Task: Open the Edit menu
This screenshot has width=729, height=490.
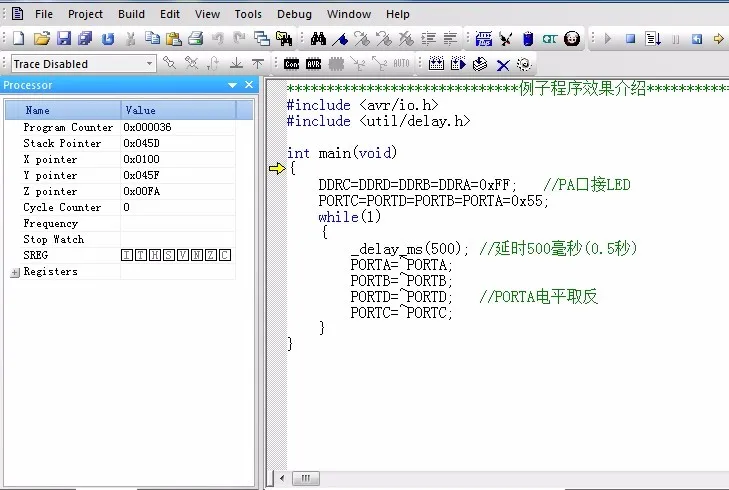Action: click(170, 14)
